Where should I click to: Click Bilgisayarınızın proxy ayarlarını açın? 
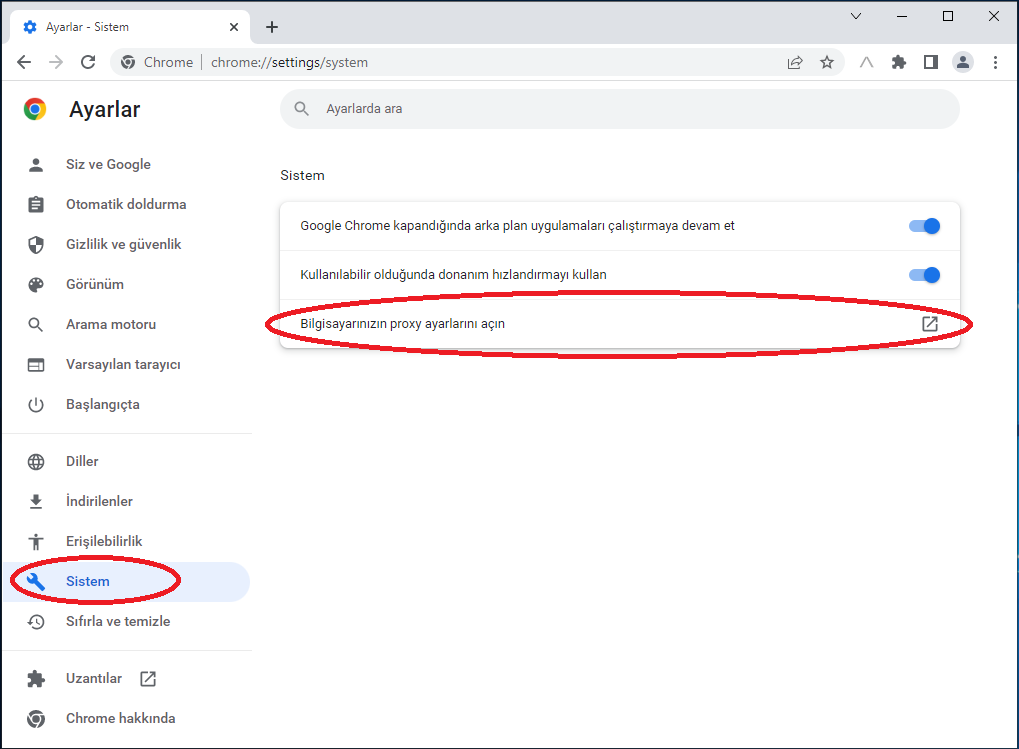click(619, 324)
